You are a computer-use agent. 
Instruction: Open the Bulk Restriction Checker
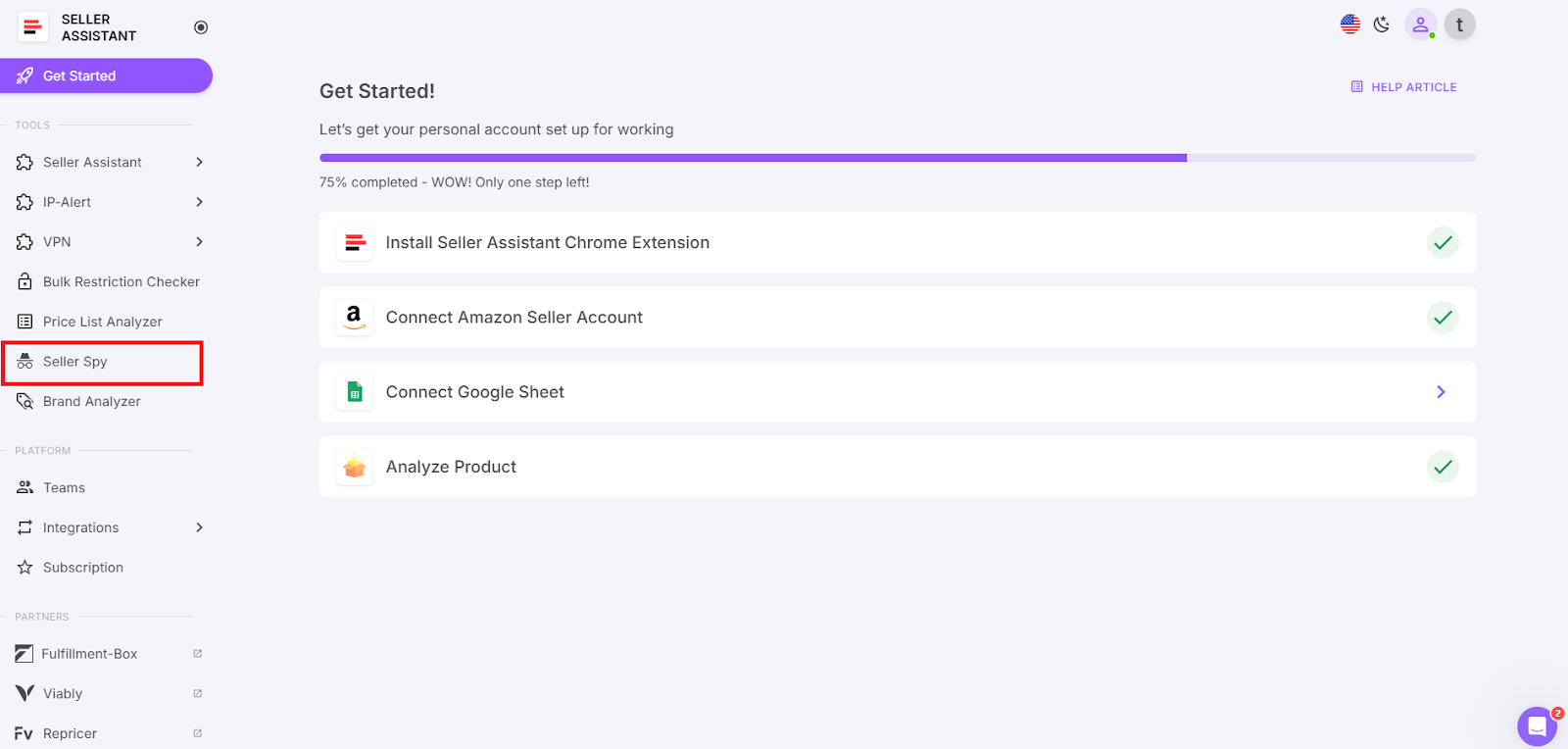tap(121, 281)
